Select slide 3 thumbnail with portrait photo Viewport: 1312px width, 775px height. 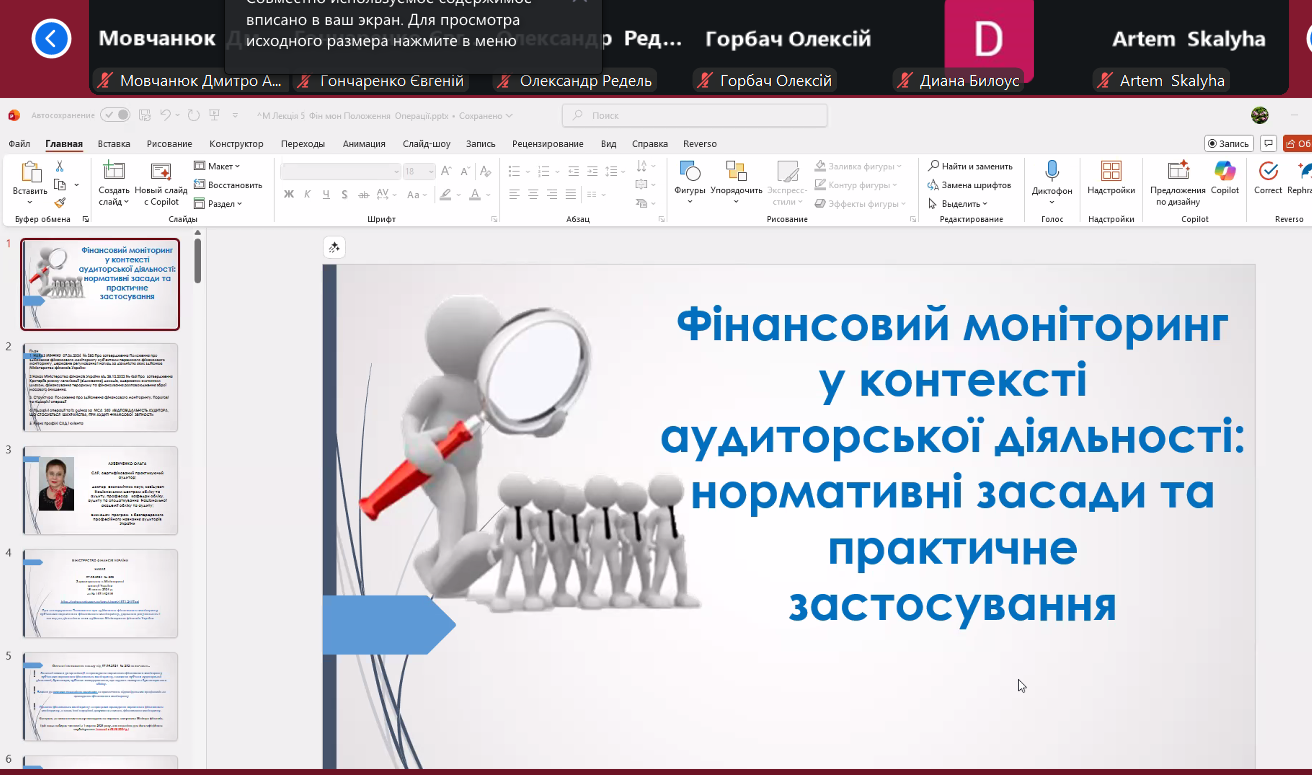[x=100, y=489]
